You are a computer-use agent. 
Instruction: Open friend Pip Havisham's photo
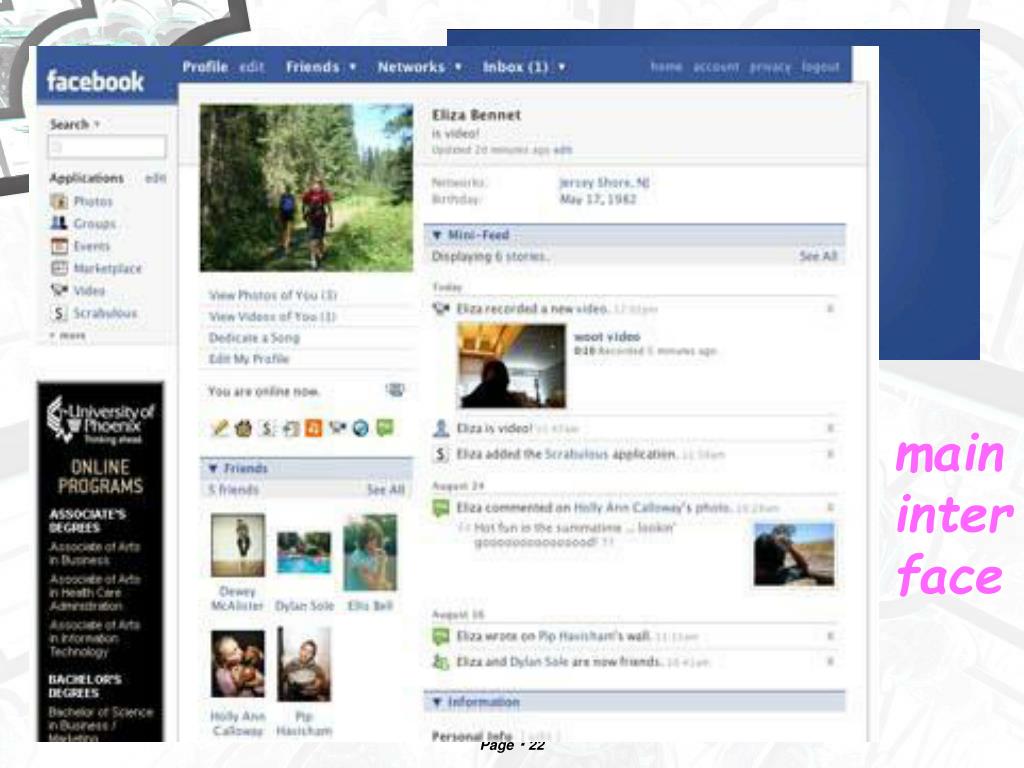point(304,664)
